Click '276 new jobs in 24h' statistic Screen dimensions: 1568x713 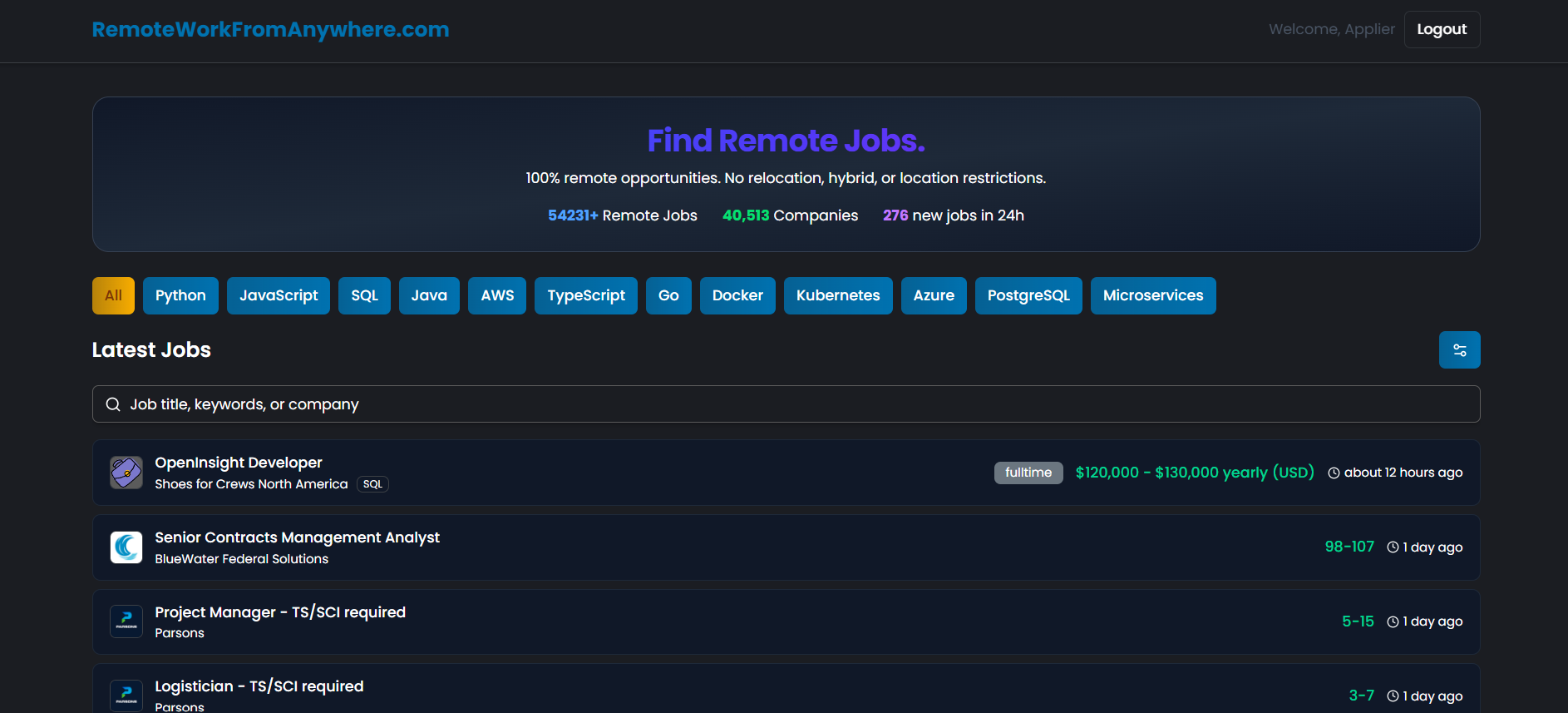click(954, 215)
